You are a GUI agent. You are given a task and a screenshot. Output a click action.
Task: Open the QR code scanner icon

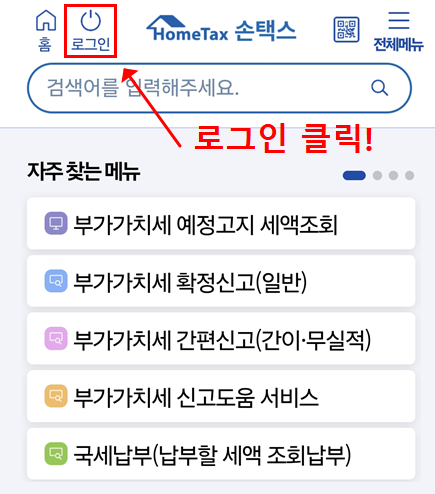(x=346, y=30)
